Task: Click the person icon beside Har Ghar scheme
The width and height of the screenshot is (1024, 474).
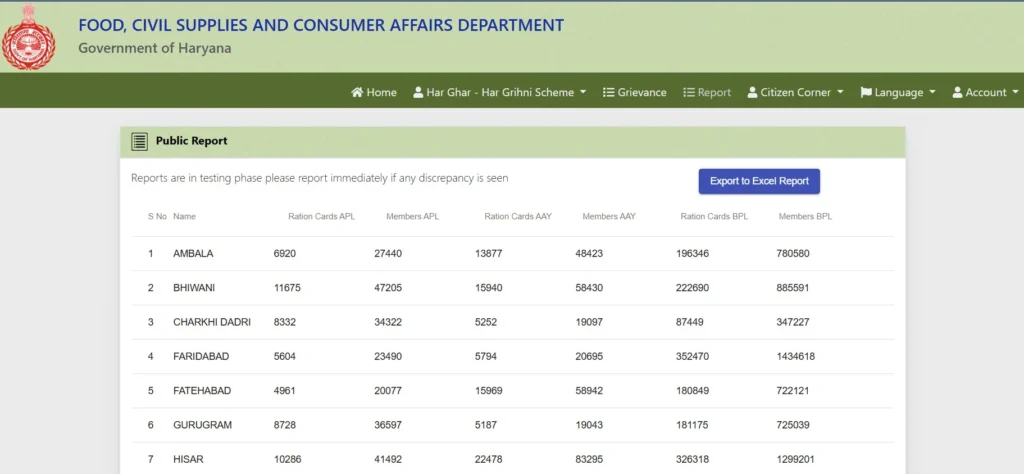Action: (x=418, y=92)
